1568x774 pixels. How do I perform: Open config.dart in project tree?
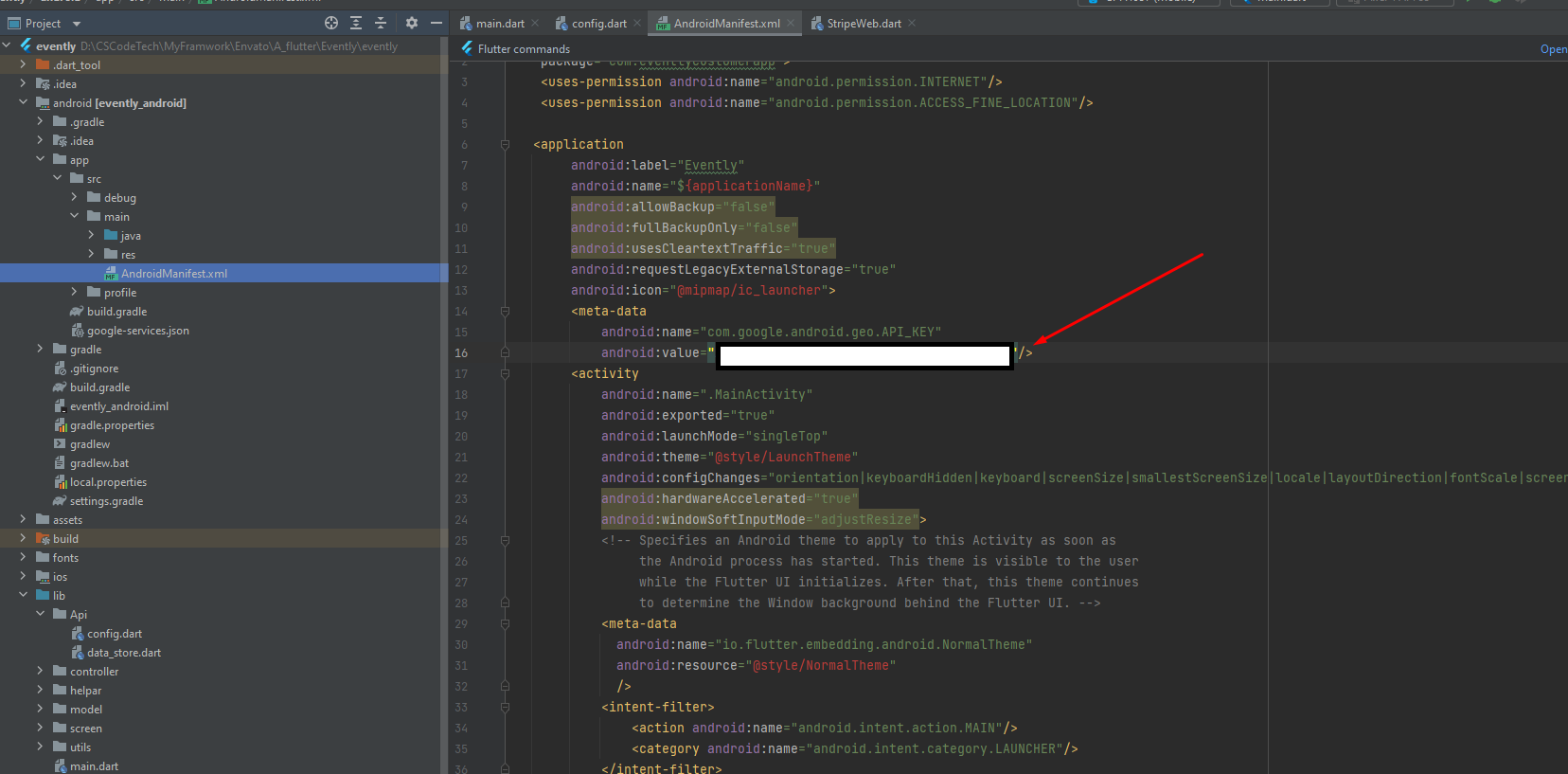[115, 634]
